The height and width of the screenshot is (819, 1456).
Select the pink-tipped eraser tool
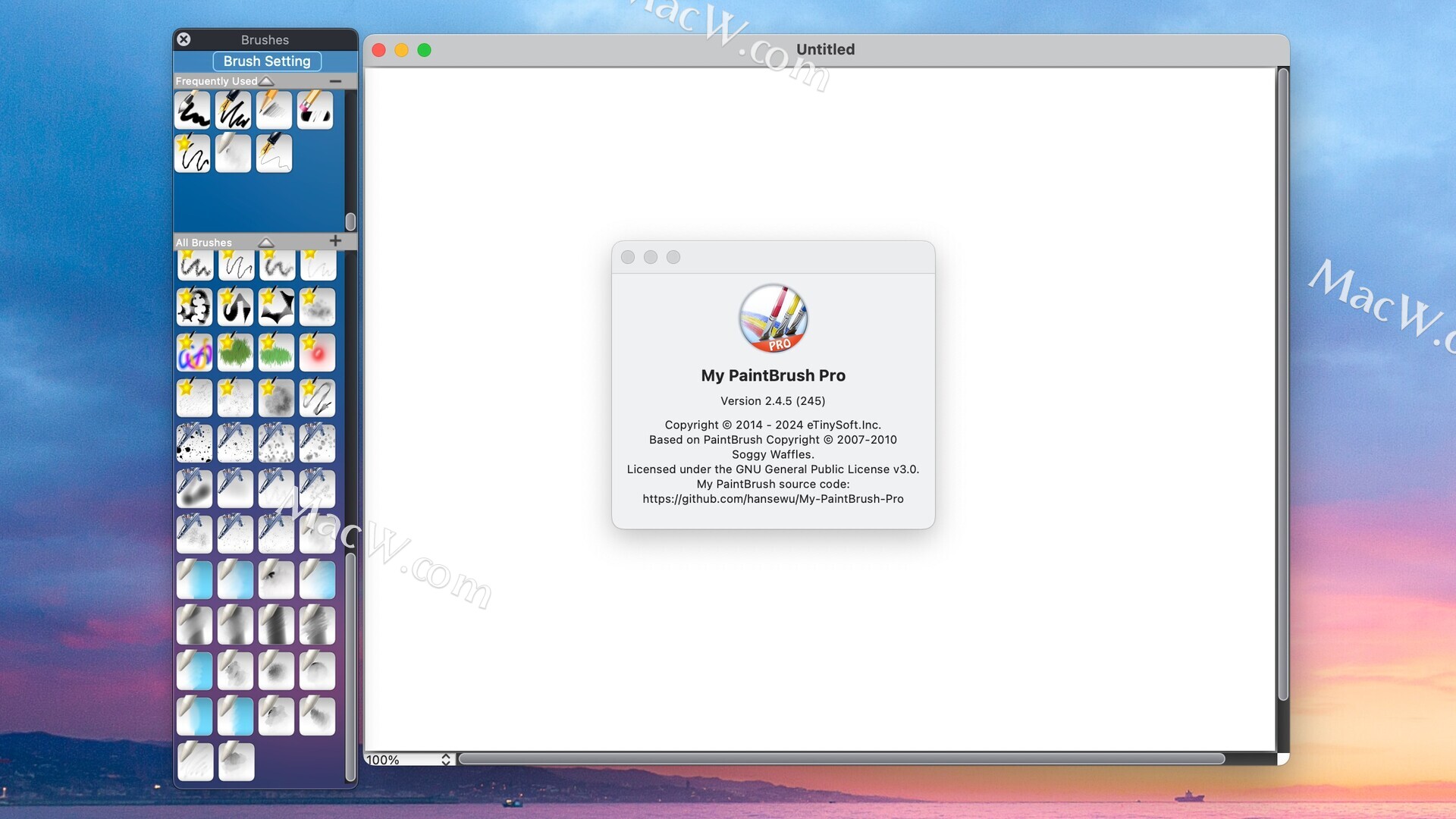[315, 110]
